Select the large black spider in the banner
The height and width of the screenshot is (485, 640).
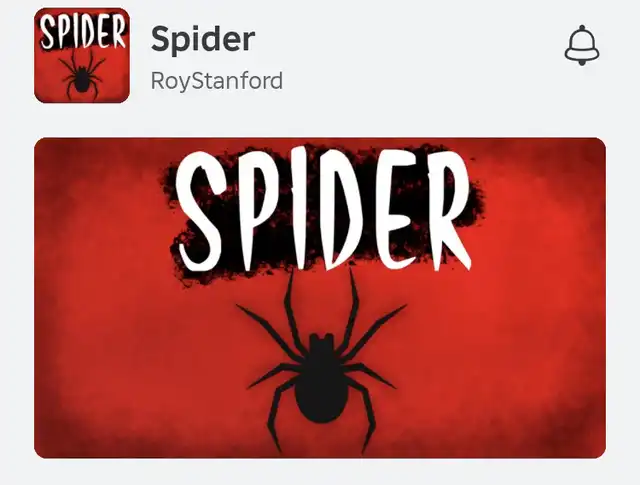(x=321, y=361)
